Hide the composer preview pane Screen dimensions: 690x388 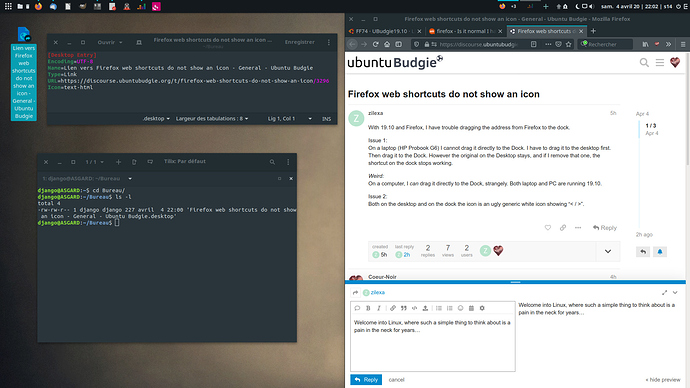click(663, 380)
